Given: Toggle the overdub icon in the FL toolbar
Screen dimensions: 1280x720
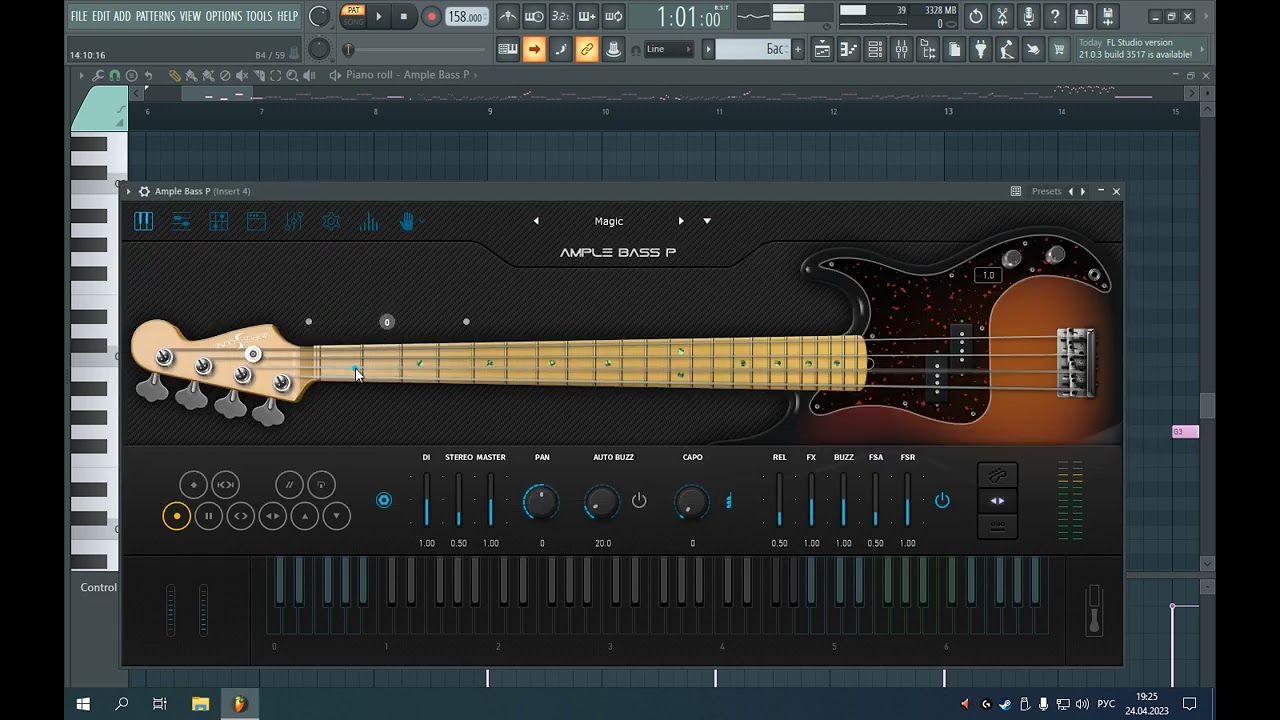Looking at the screenshot, I should (x=587, y=16).
